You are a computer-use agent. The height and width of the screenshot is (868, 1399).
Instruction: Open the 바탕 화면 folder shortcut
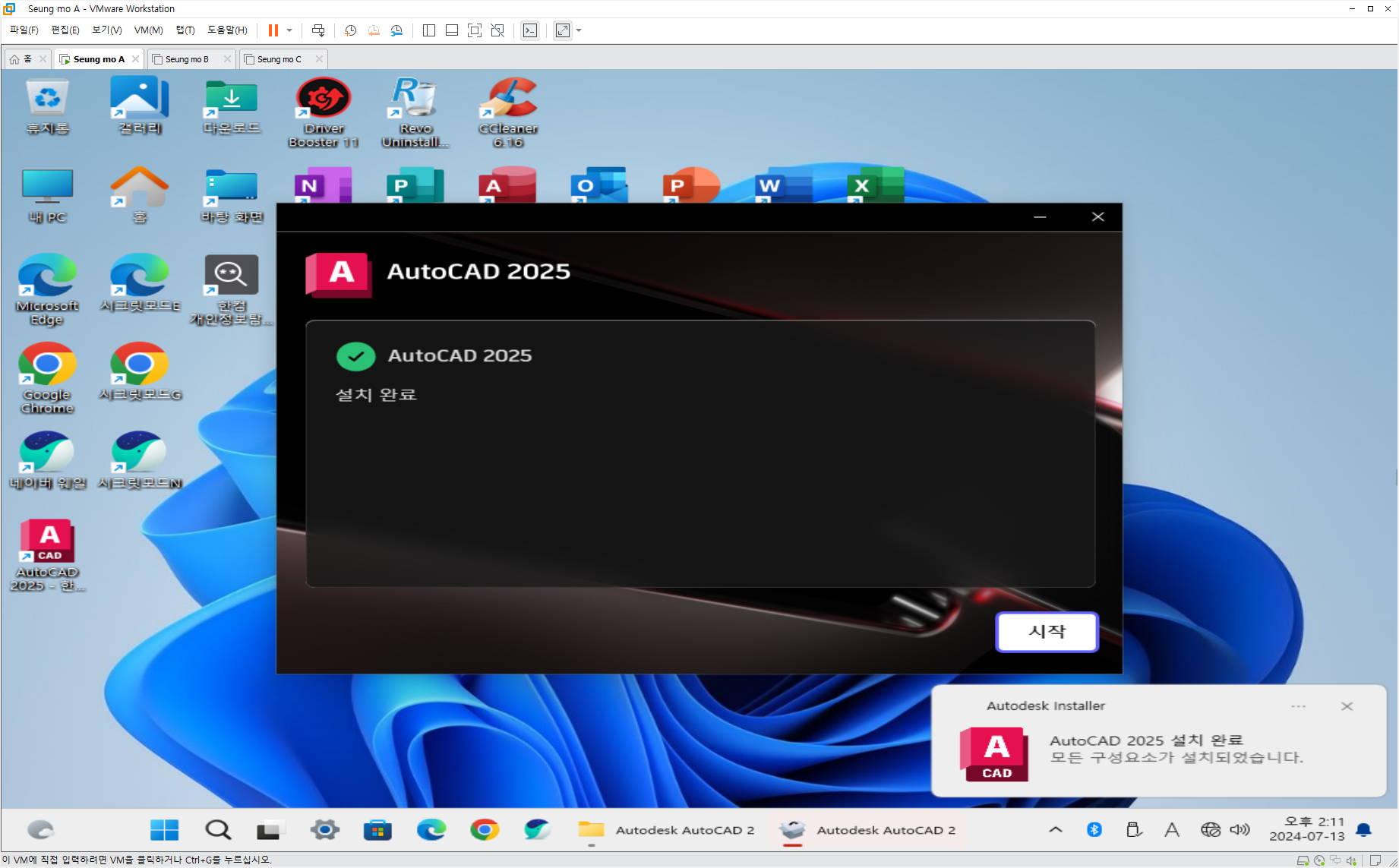[x=232, y=196]
